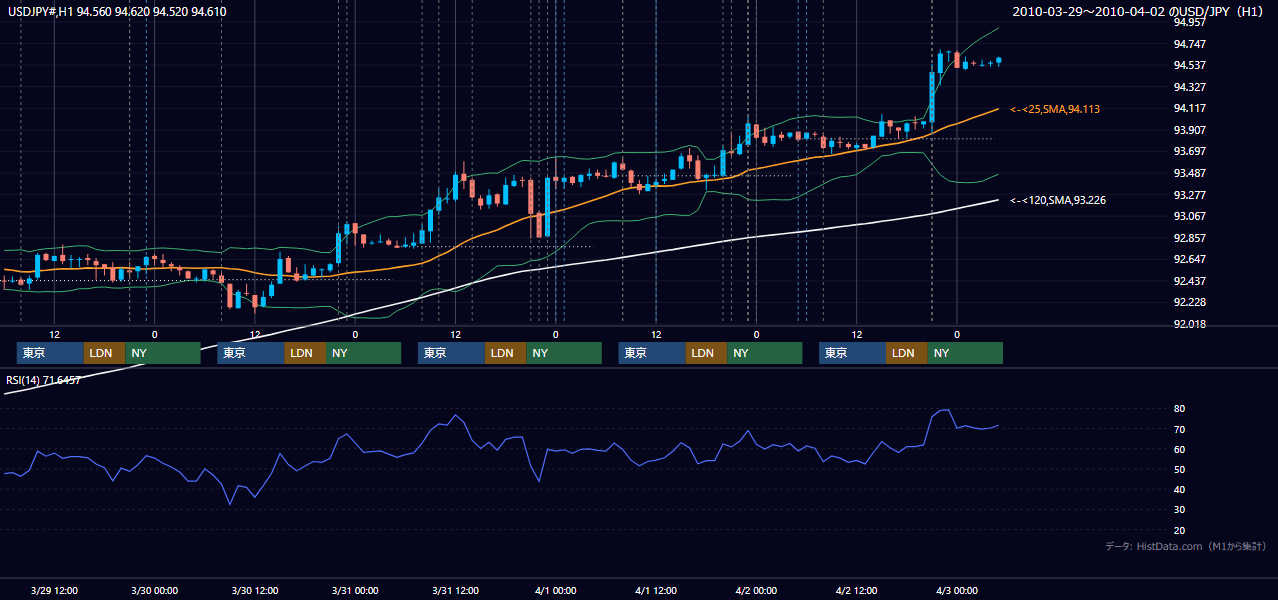Image resolution: width=1278 pixels, height=600 pixels.
Task: Click the LDN session box for 4/2
Action: pyautogui.click(x=906, y=353)
